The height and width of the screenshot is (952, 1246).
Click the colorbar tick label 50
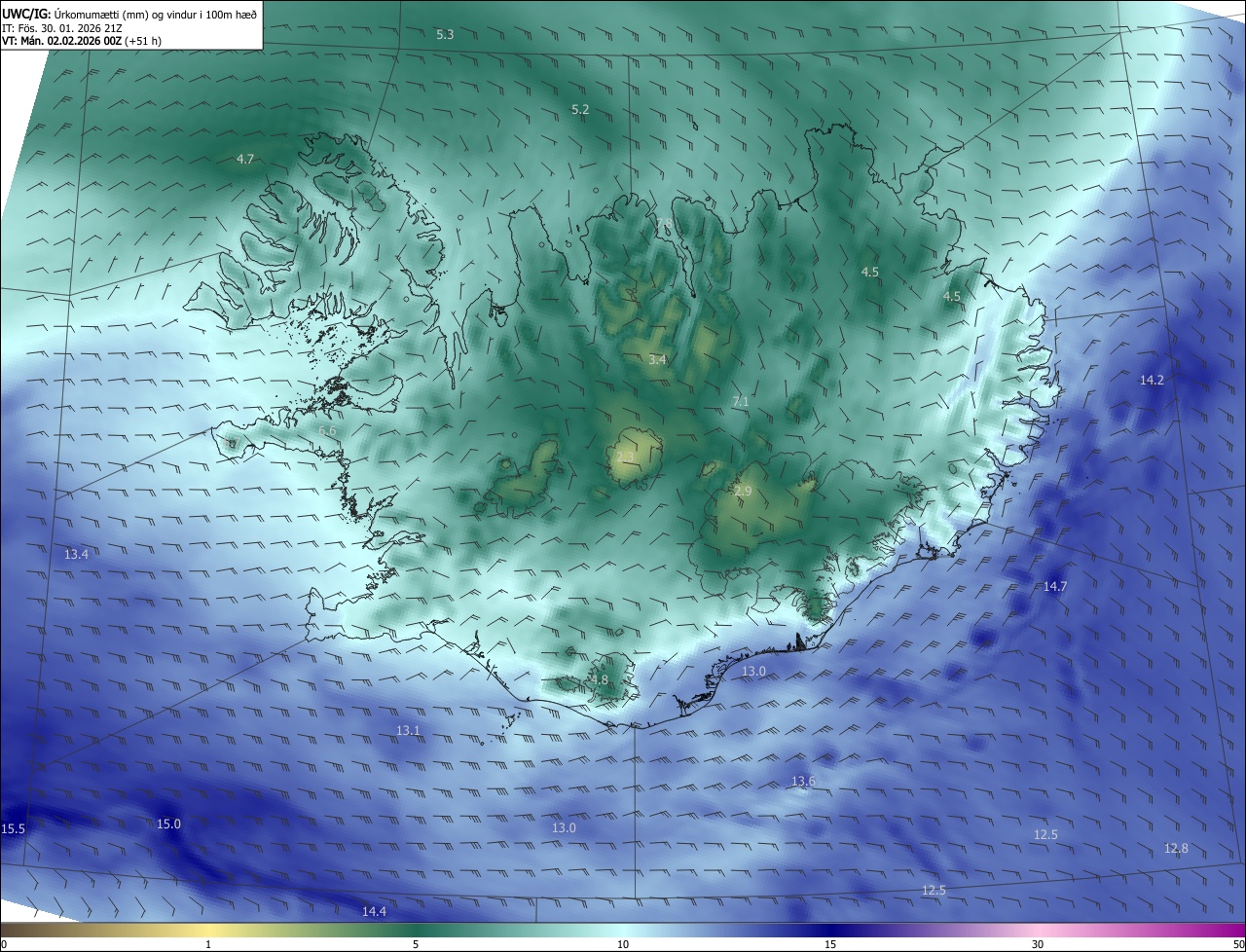(x=1238, y=944)
